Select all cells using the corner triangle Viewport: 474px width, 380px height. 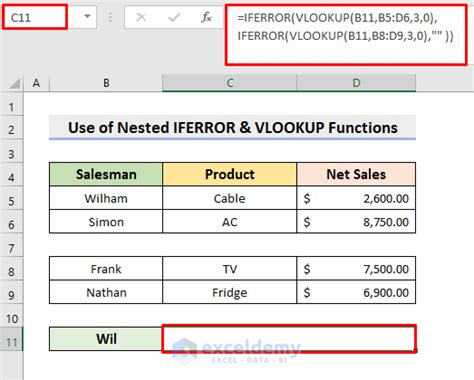point(14,83)
